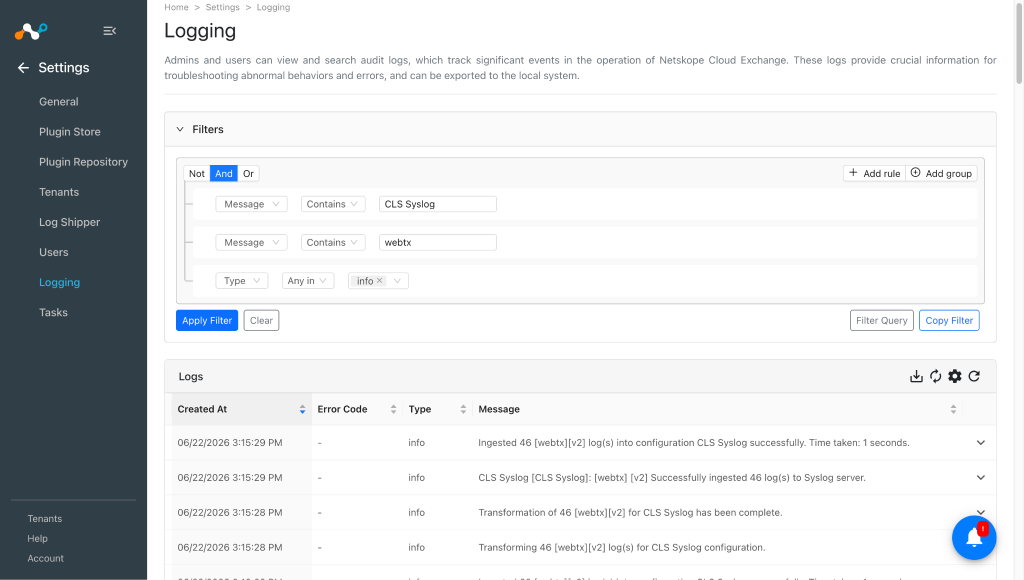Select the And operator
This screenshot has width=1024, height=580.
[x=223, y=173]
